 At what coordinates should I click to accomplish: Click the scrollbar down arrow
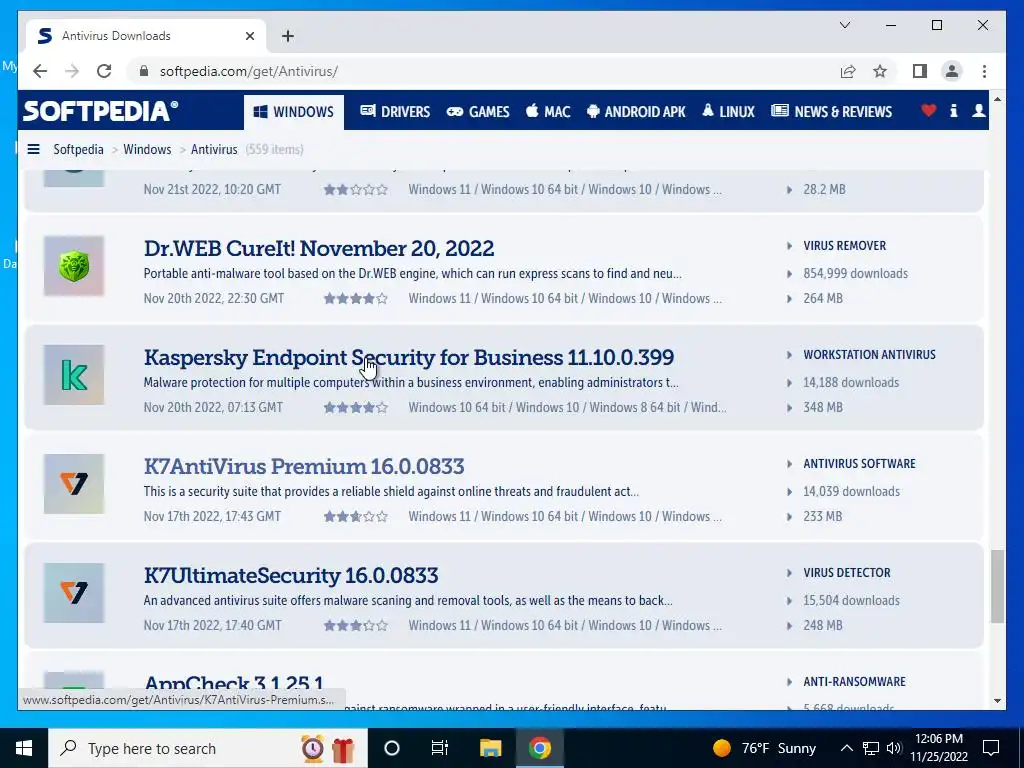997,701
